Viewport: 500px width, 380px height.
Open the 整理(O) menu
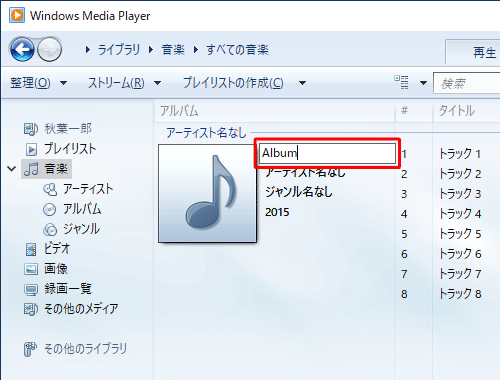click(x=31, y=83)
